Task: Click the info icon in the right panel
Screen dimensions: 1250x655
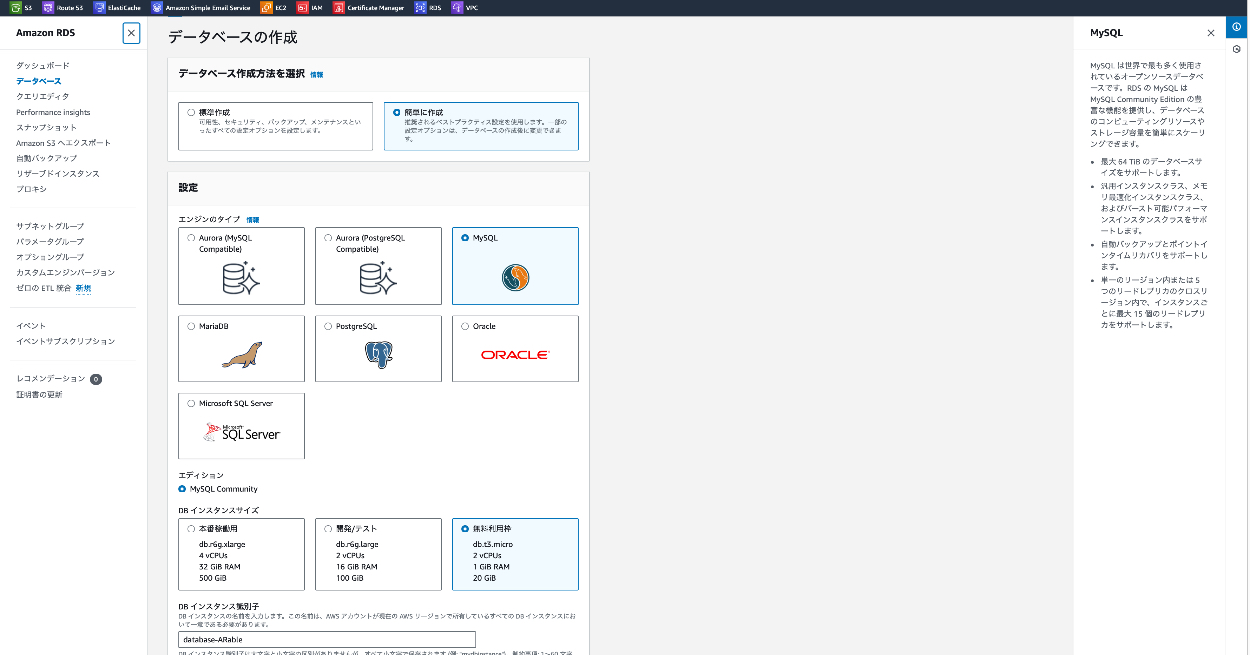Action: (1237, 26)
